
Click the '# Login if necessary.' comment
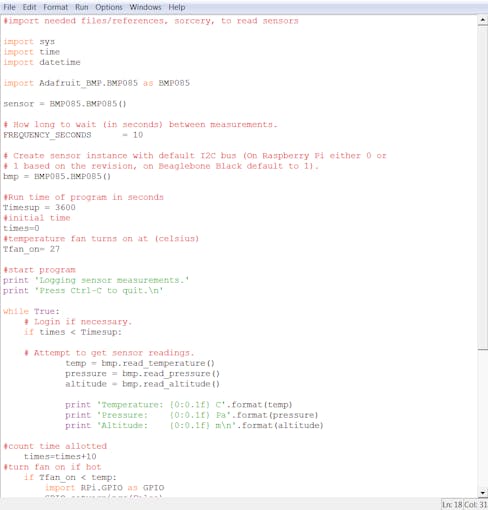[x=78, y=322]
